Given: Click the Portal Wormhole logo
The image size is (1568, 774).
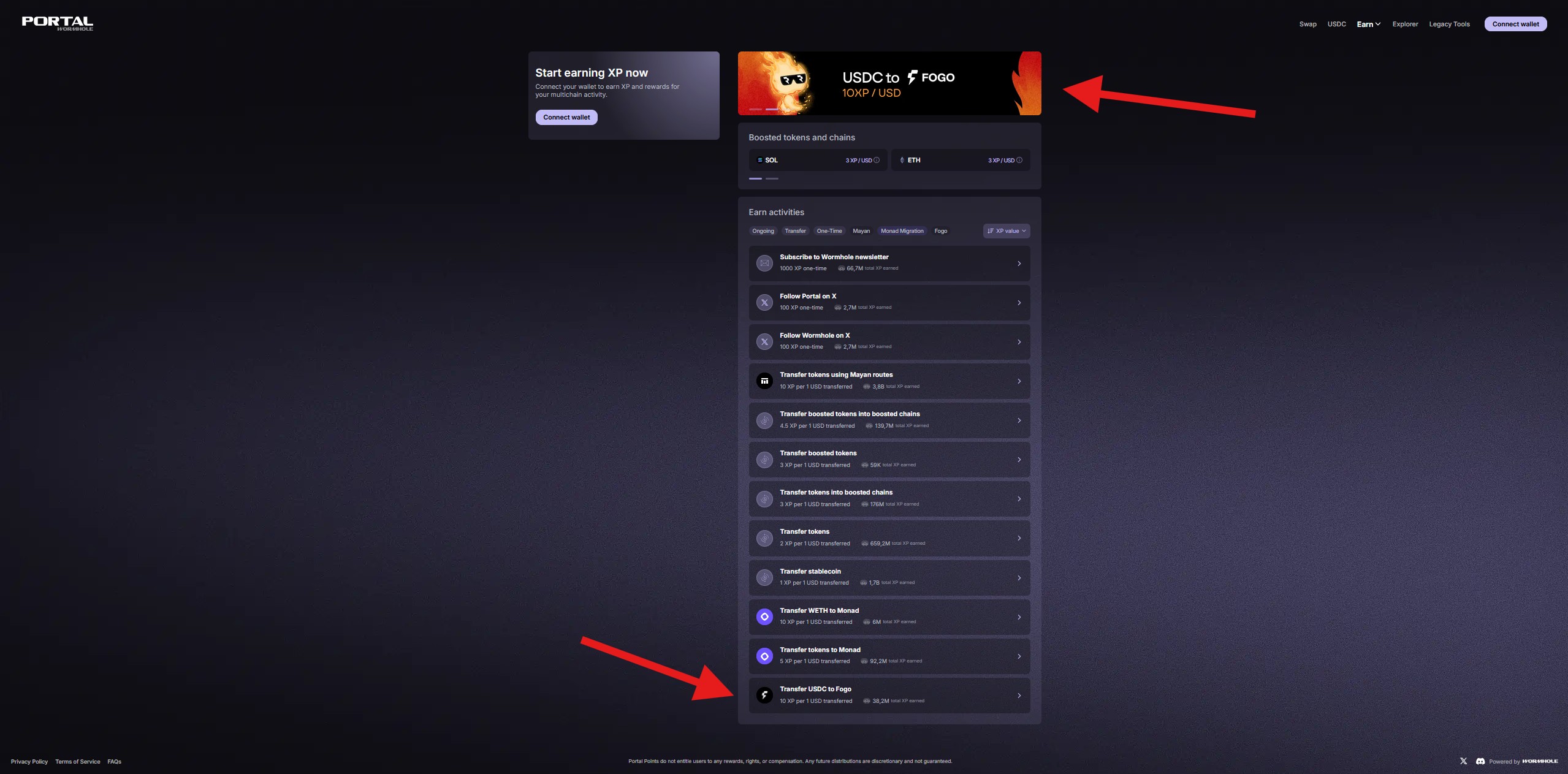Looking at the screenshot, I should coord(58,23).
